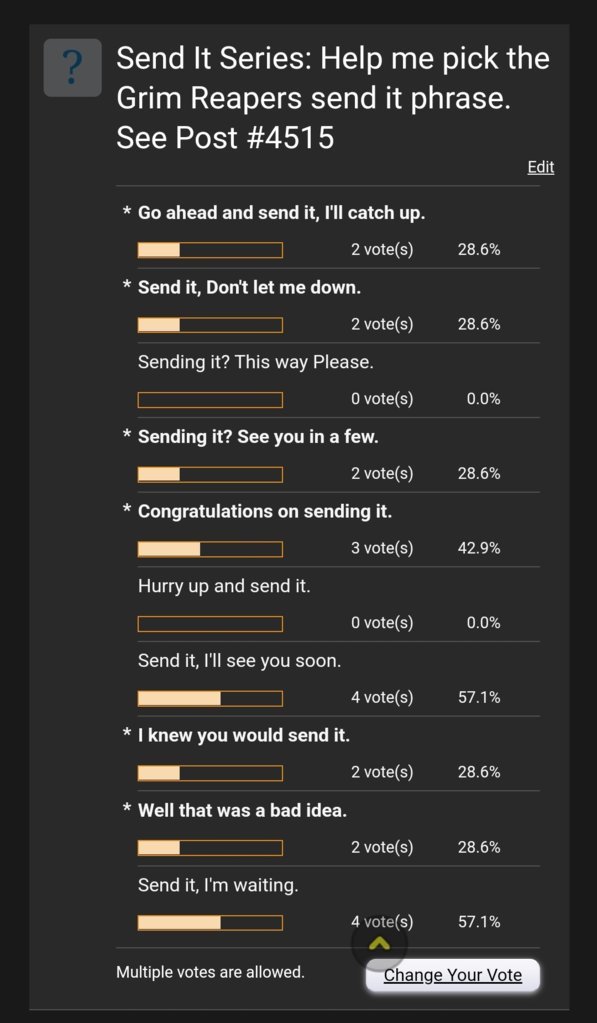
Task: Click "Well that was a bad idea" option
Action: pyautogui.click(x=242, y=810)
